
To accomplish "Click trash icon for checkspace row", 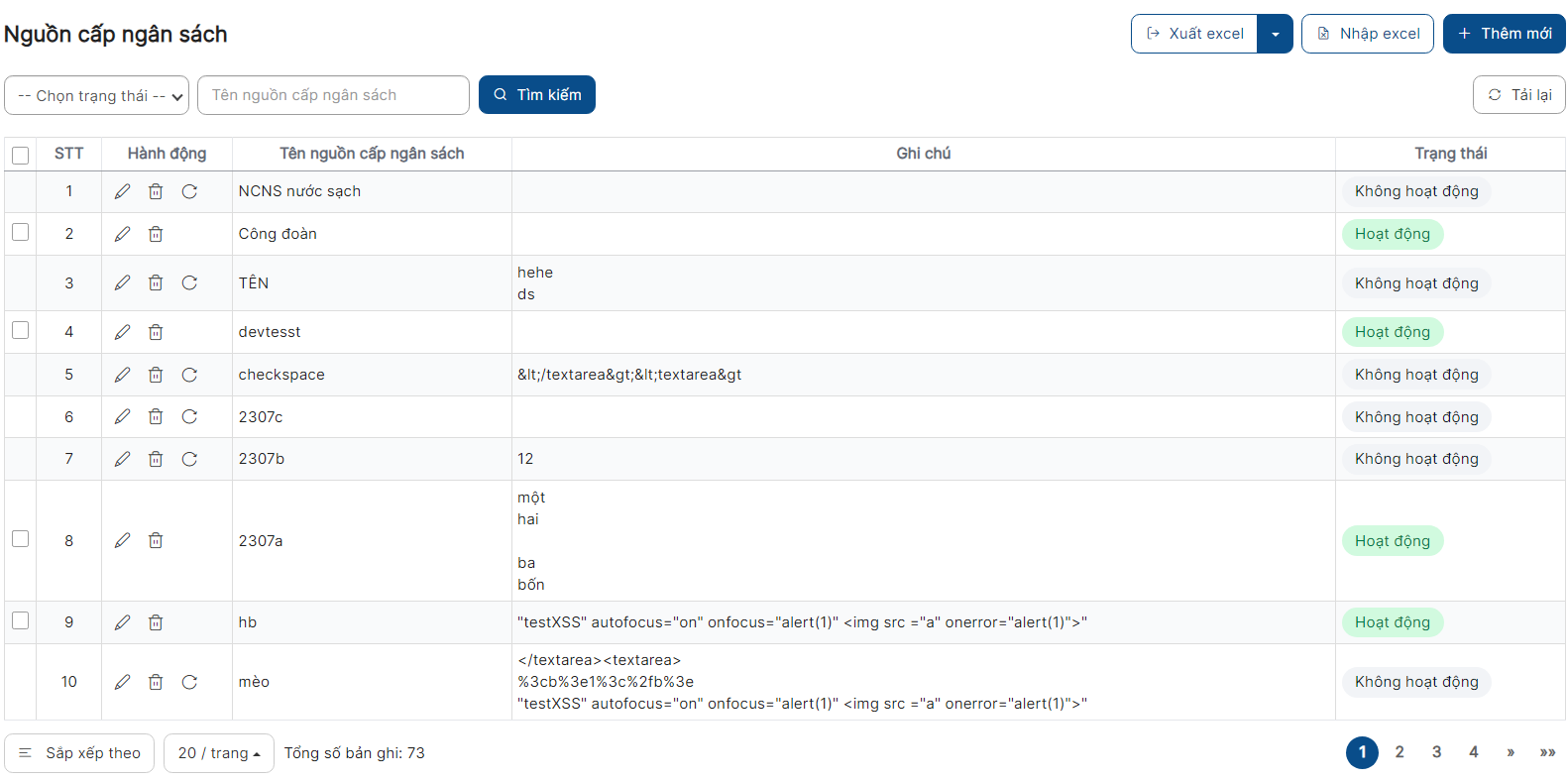I will [156, 375].
